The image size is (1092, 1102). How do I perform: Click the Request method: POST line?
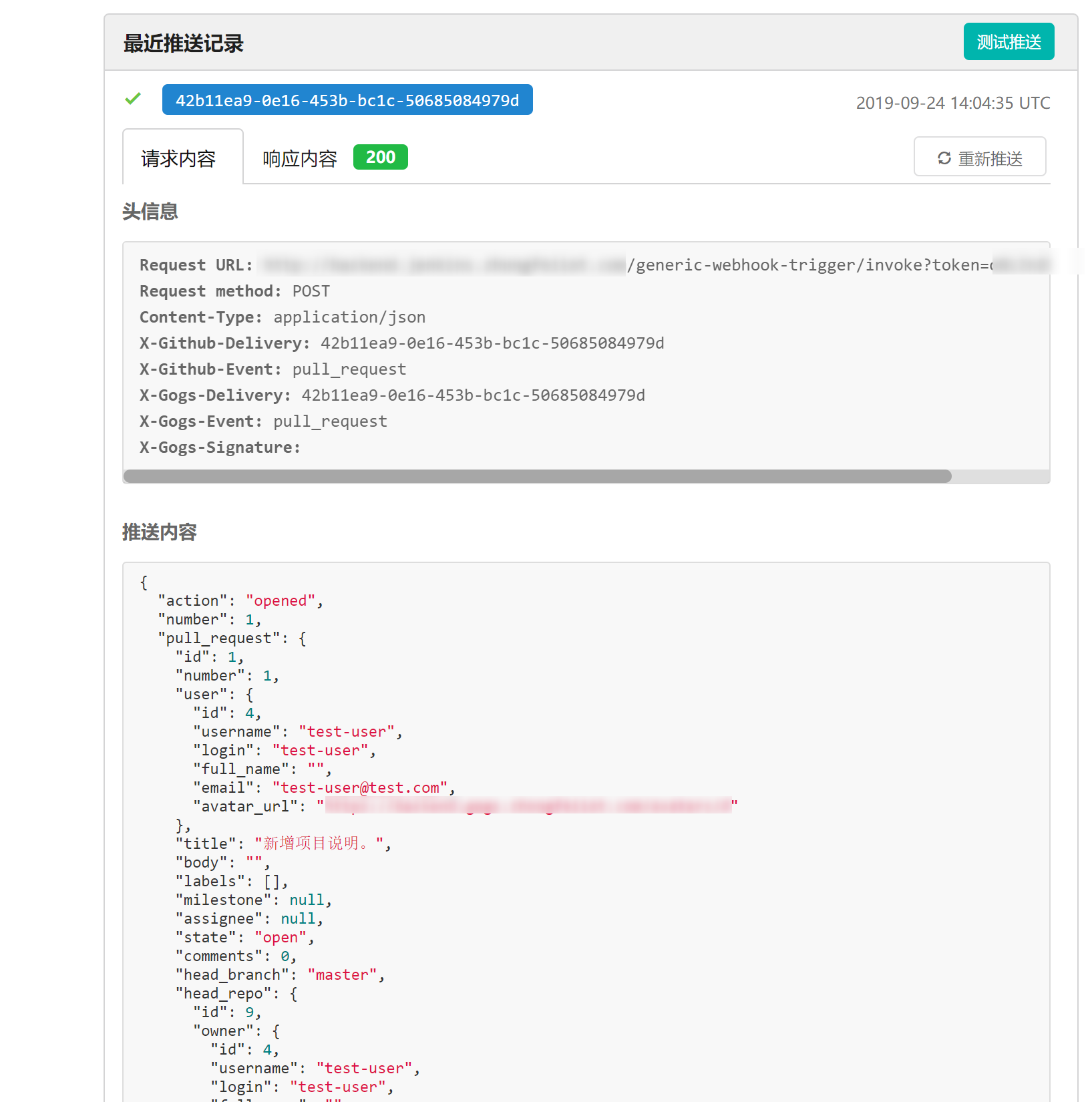click(234, 291)
